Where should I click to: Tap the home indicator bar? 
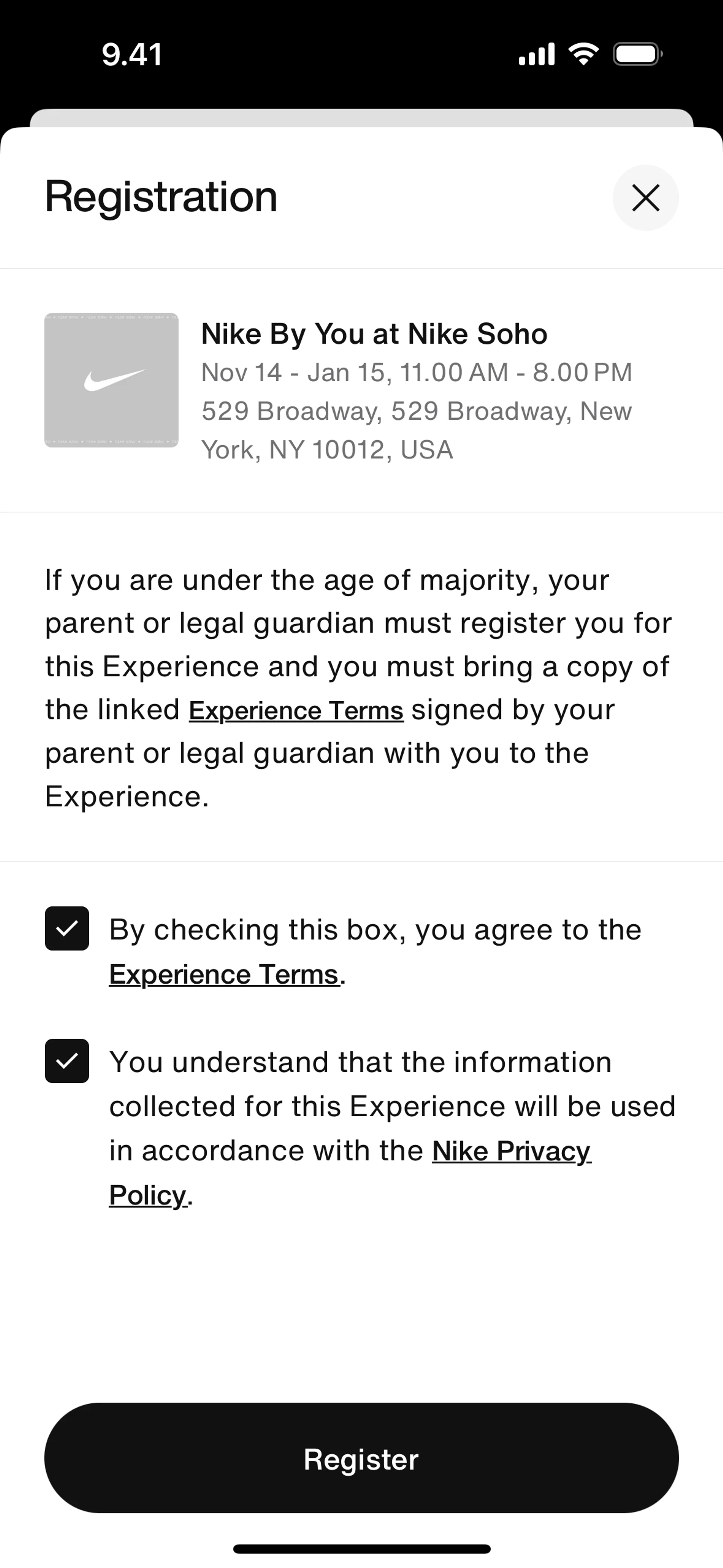361,1548
